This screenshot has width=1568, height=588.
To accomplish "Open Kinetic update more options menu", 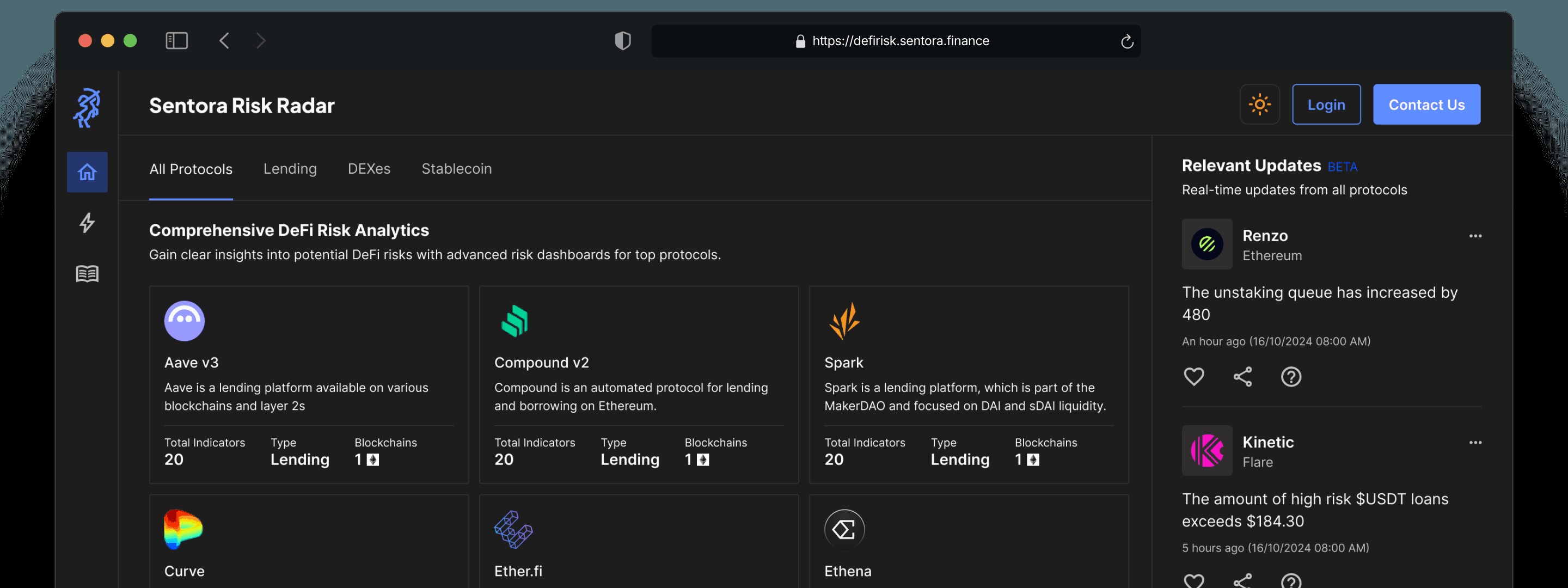I will coord(1475,443).
